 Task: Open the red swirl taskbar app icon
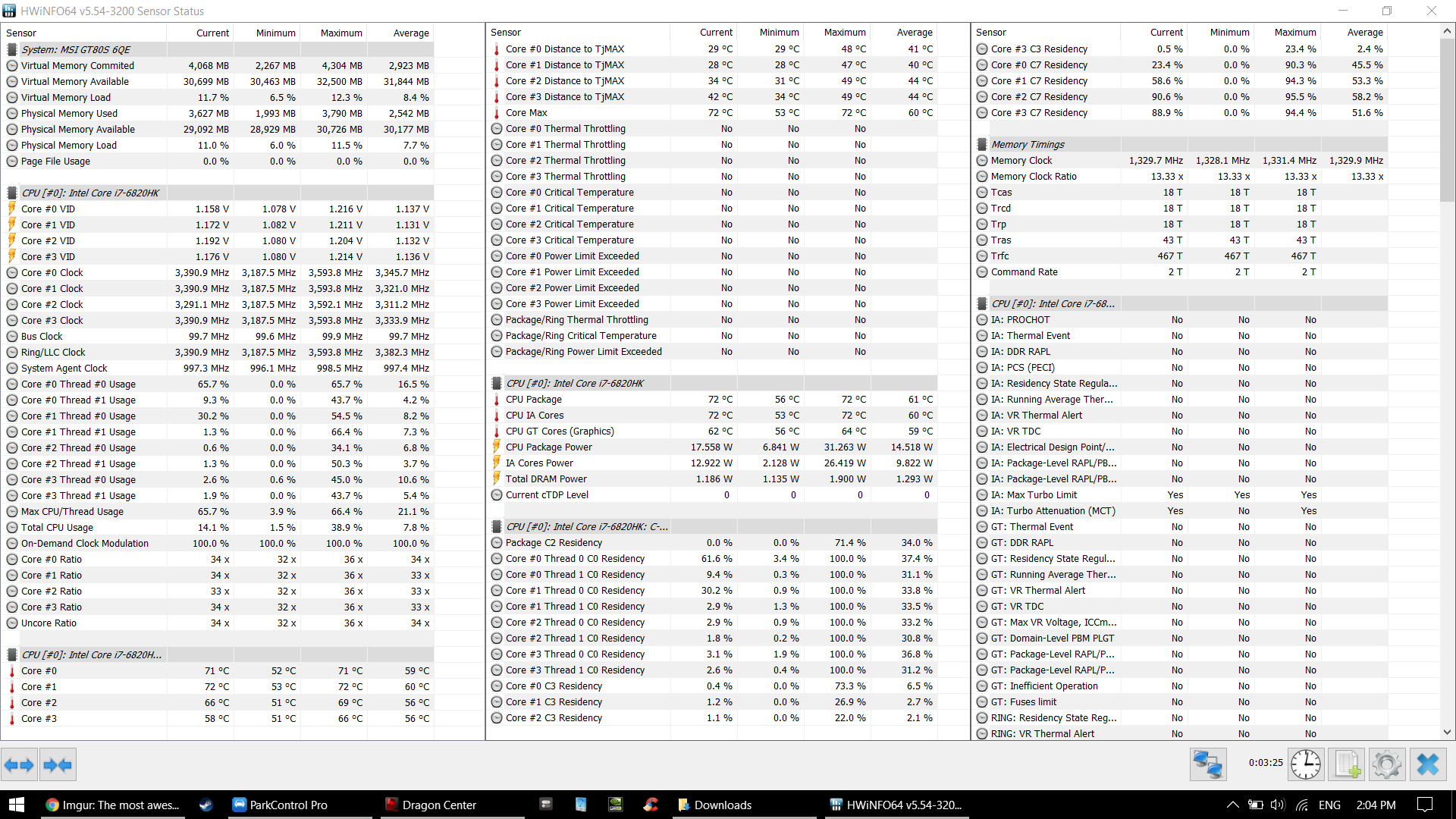pos(651,805)
